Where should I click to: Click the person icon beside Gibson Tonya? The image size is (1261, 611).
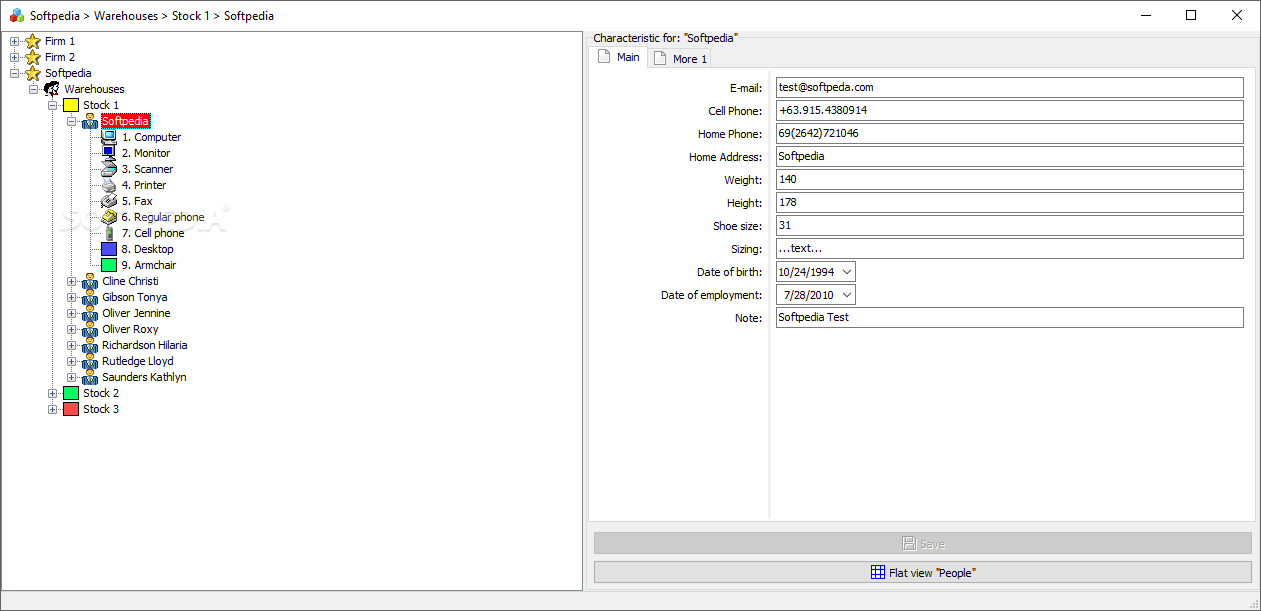coord(90,297)
